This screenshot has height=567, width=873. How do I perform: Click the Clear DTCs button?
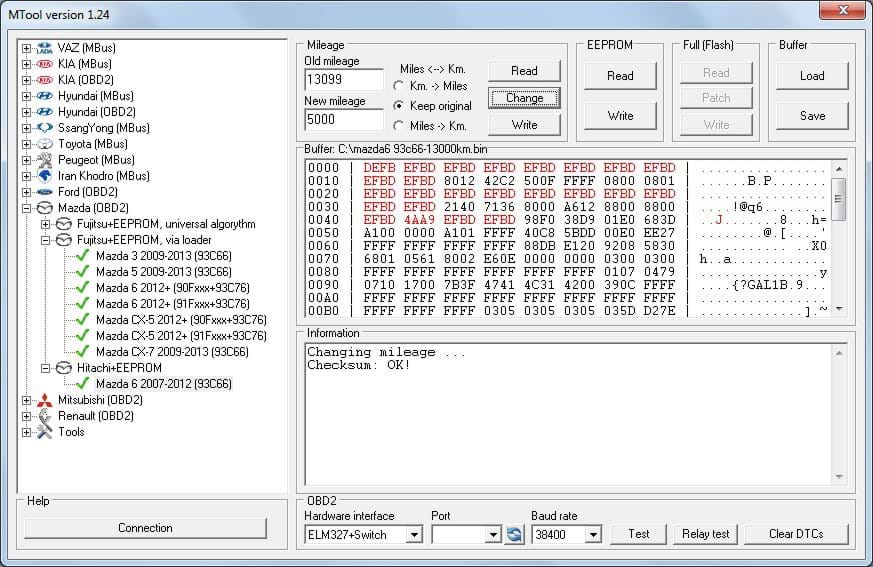click(x=795, y=534)
